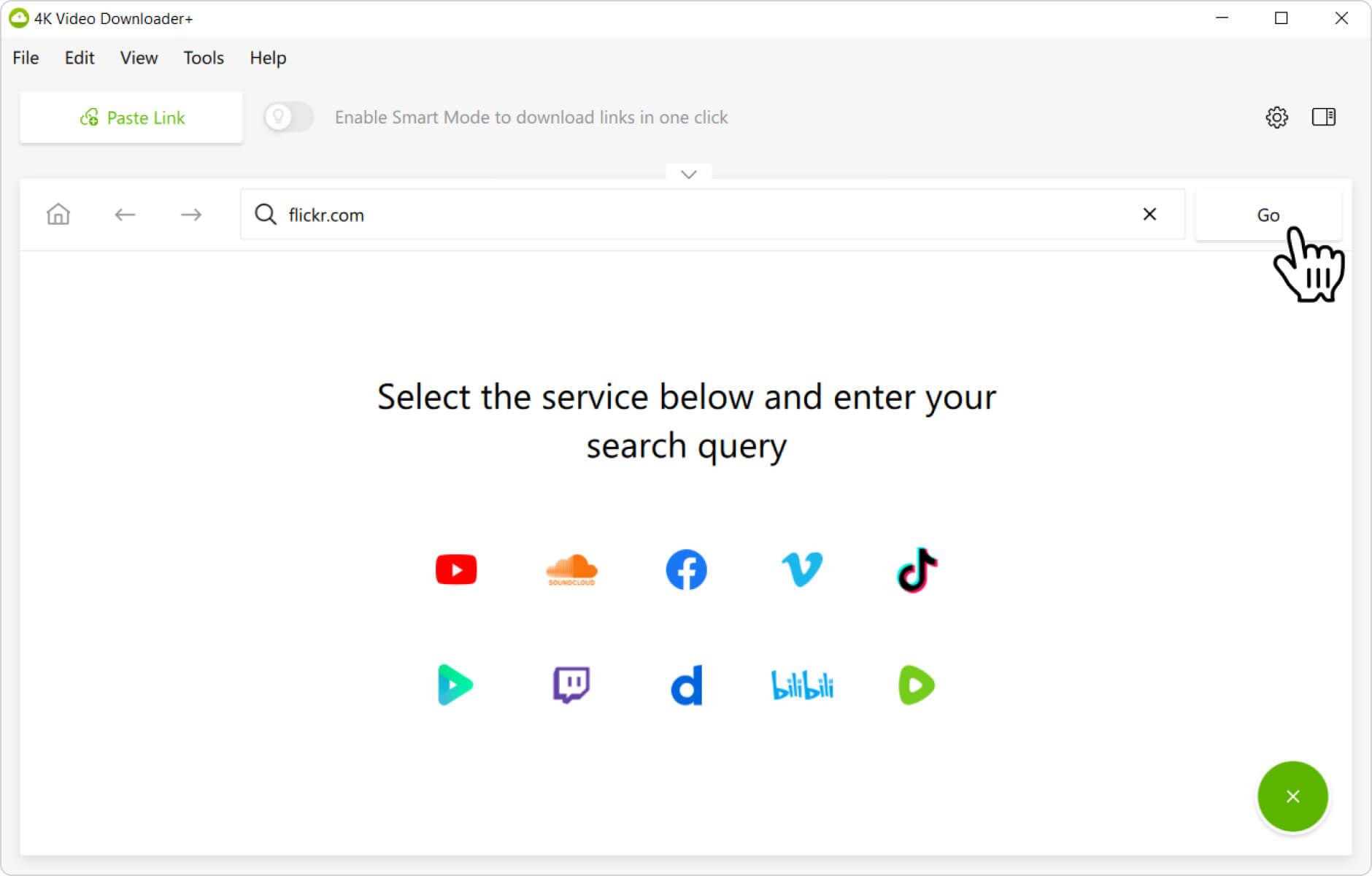The height and width of the screenshot is (876, 1372).
Task: Open the View menu
Action: pos(139,58)
